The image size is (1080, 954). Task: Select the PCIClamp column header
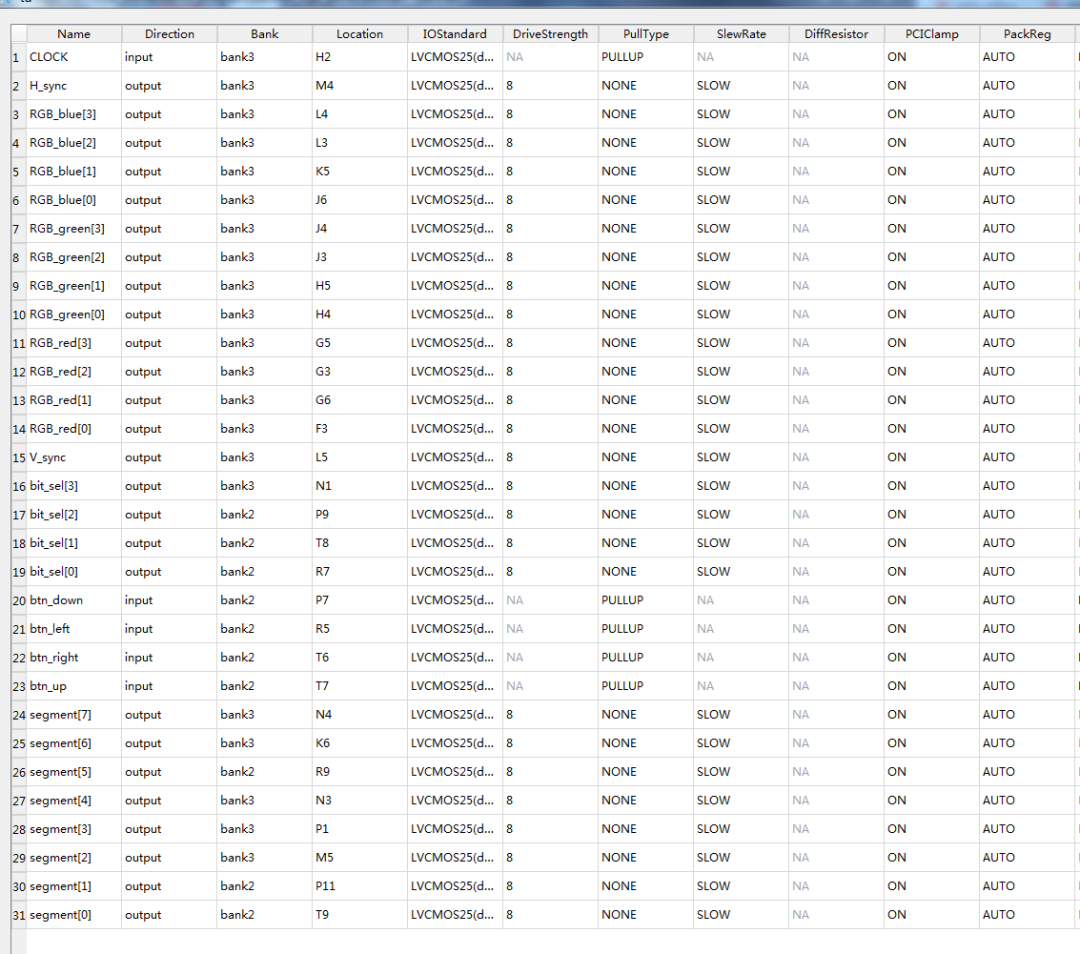pos(930,34)
